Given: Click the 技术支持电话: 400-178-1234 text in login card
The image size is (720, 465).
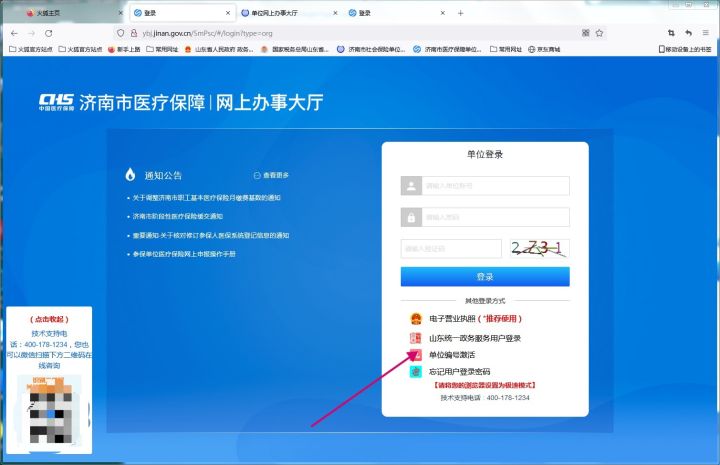Looking at the screenshot, I should (x=485, y=398).
